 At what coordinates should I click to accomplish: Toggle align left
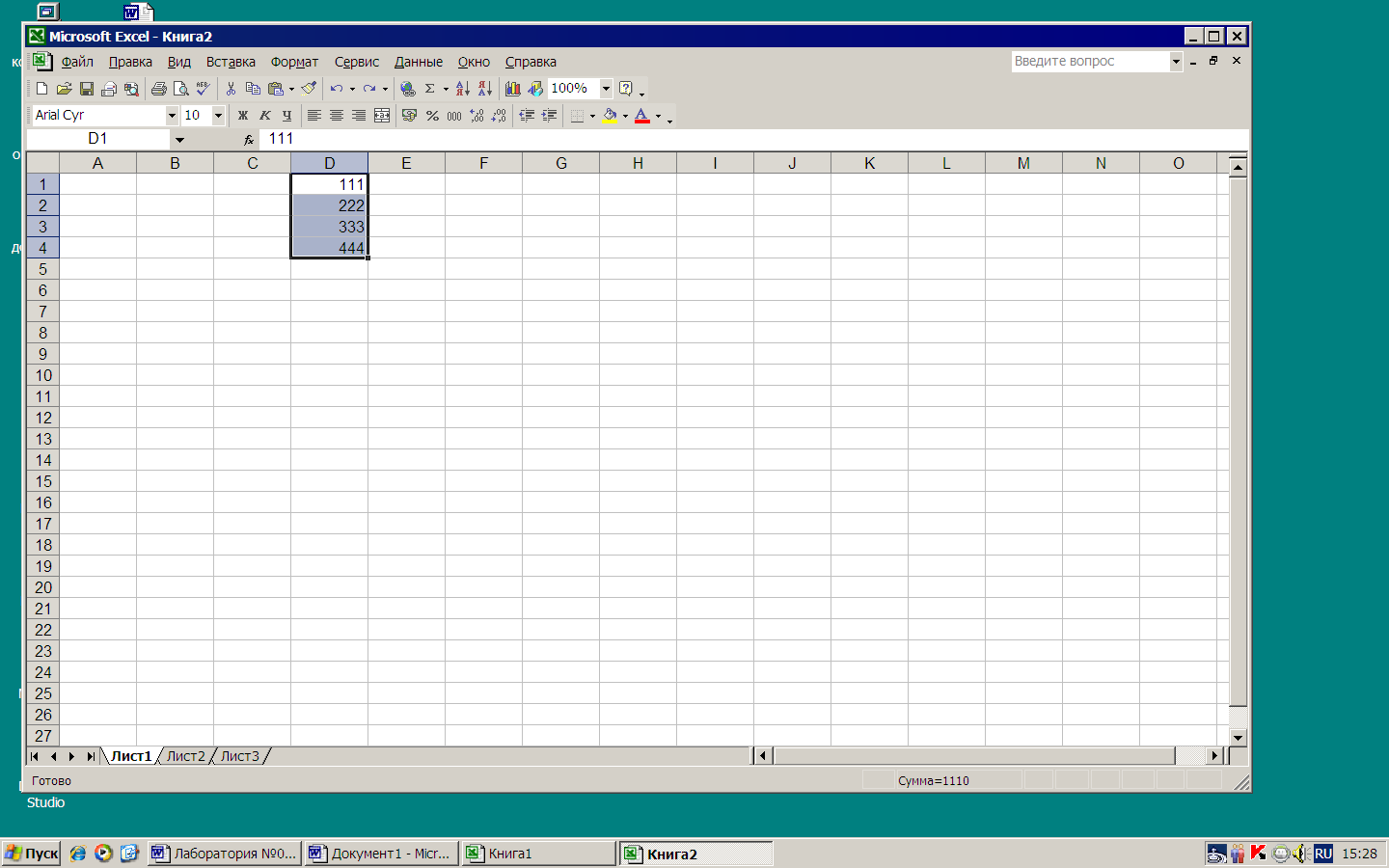tap(314, 116)
